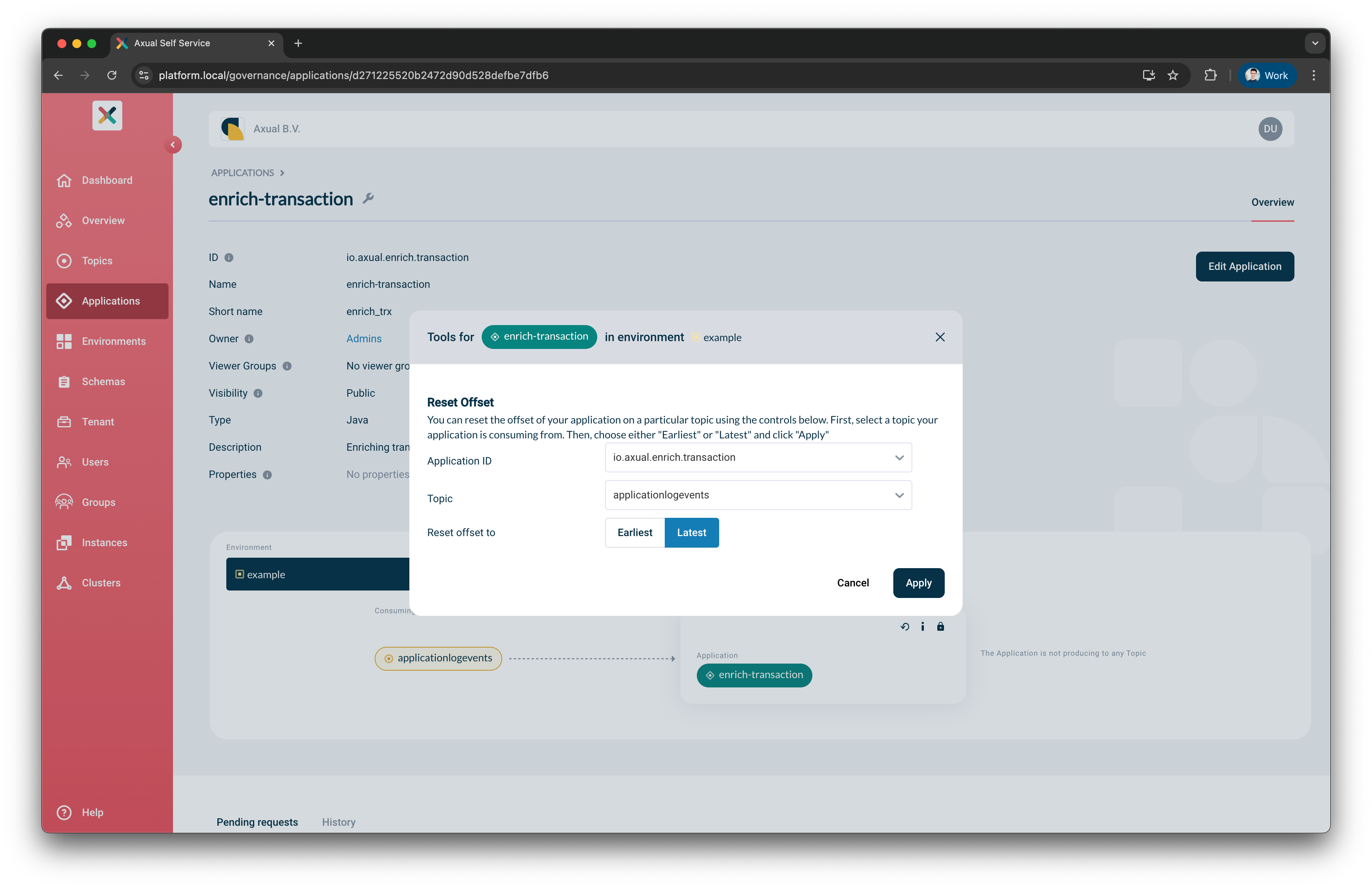Open the Help section
The image size is (1372, 888).
coord(64,813)
